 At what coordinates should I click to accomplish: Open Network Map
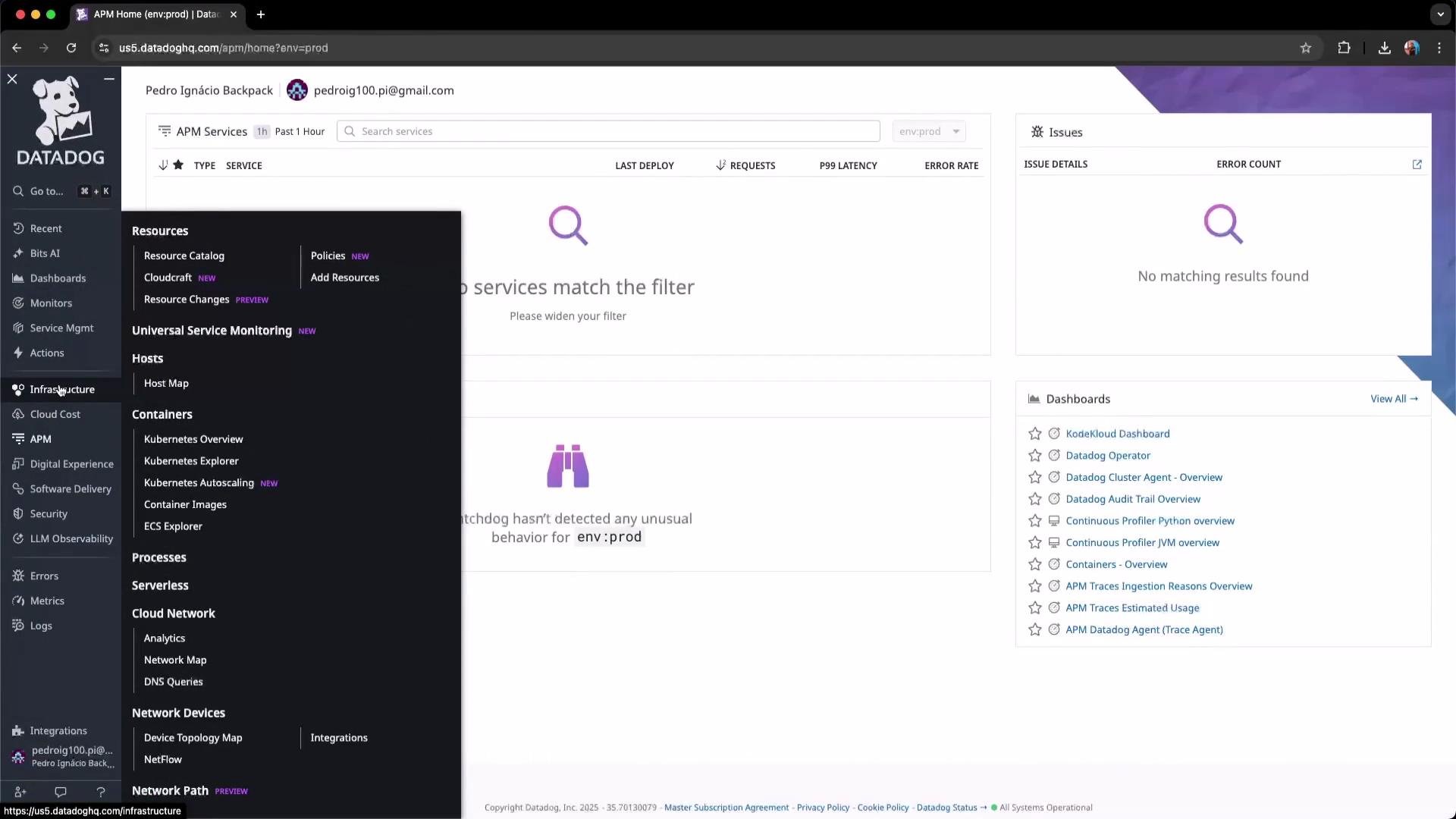(175, 661)
